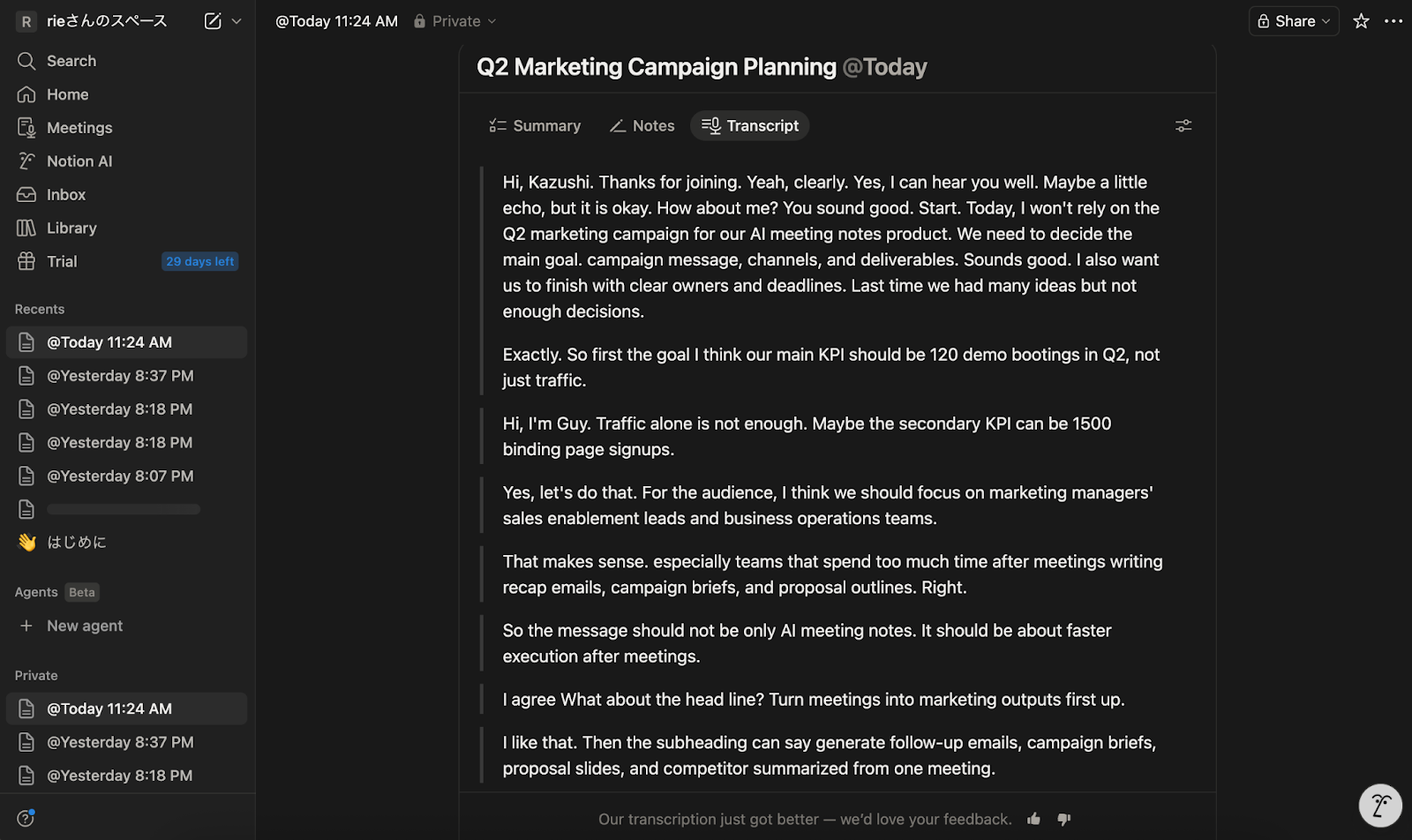This screenshot has height=840, width=1412.
Task: Select the Transcript tab
Action: click(750, 126)
